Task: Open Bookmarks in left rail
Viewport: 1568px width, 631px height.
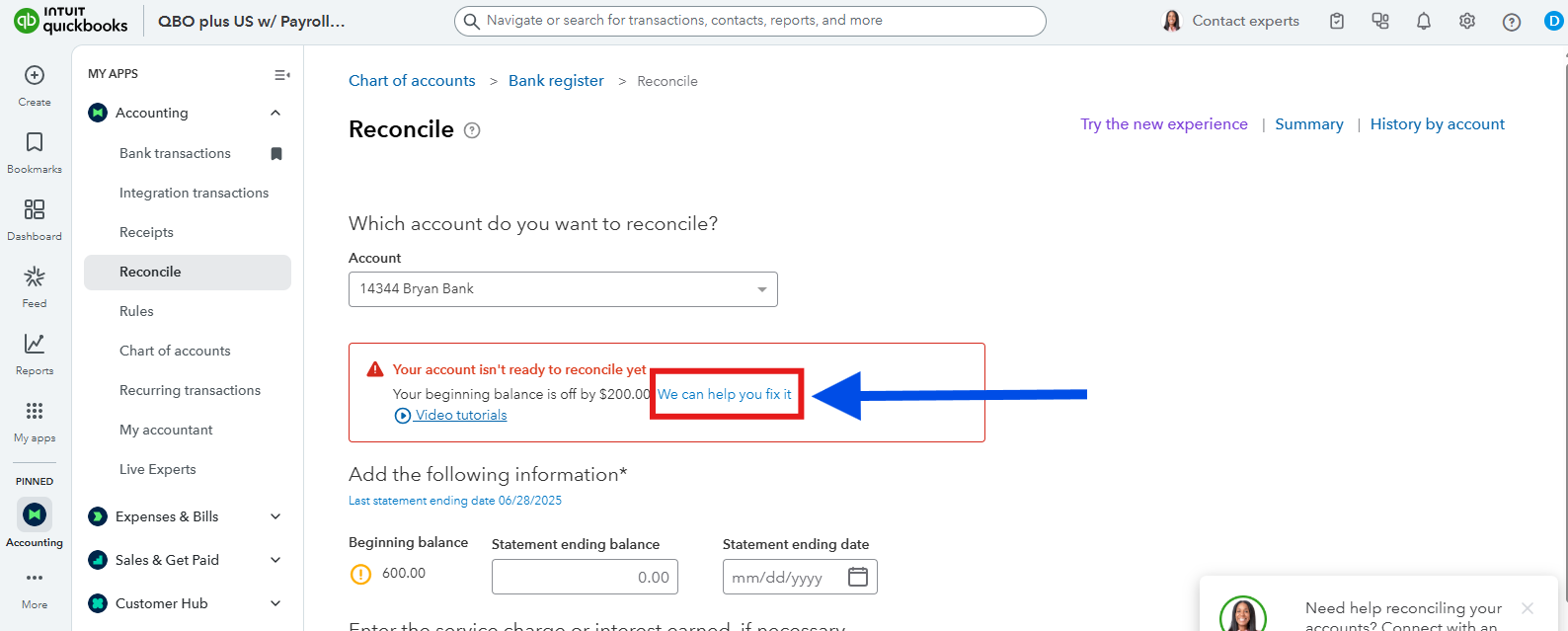Action: click(35, 143)
